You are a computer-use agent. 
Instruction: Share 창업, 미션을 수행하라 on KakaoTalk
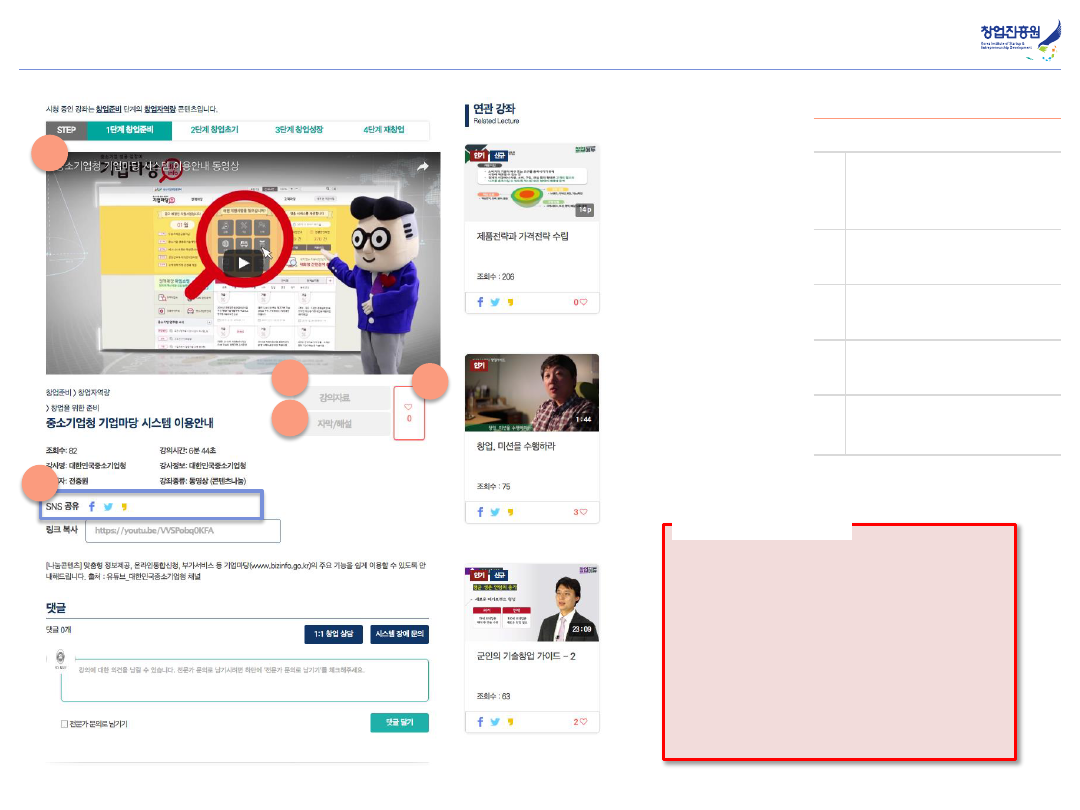tap(510, 512)
